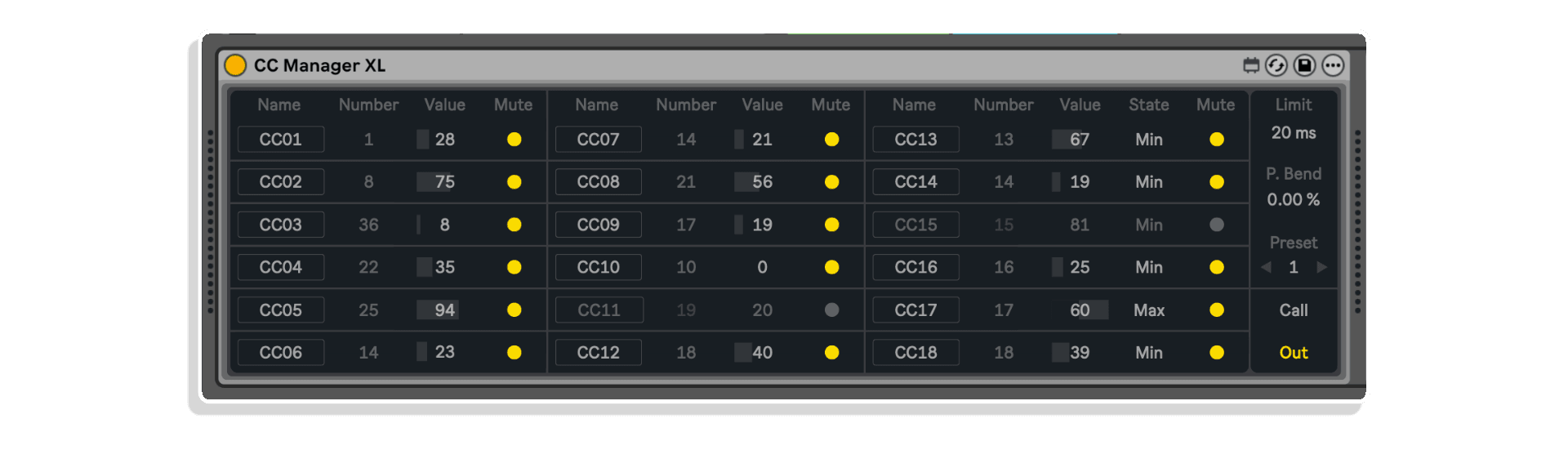1568x450 pixels.
Task: Click CC16 value showing 25
Action: pyautogui.click(x=1080, y=267)
